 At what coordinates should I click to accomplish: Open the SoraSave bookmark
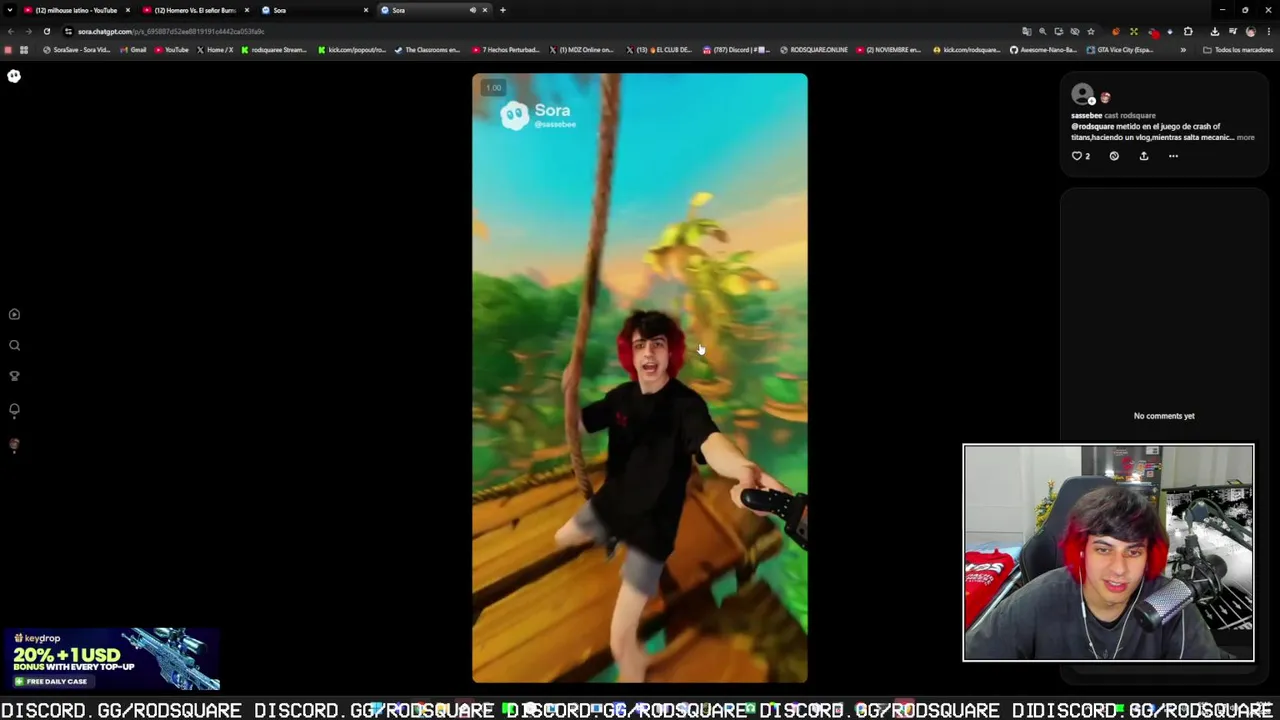pyautogui.click(x=76, y=50)
